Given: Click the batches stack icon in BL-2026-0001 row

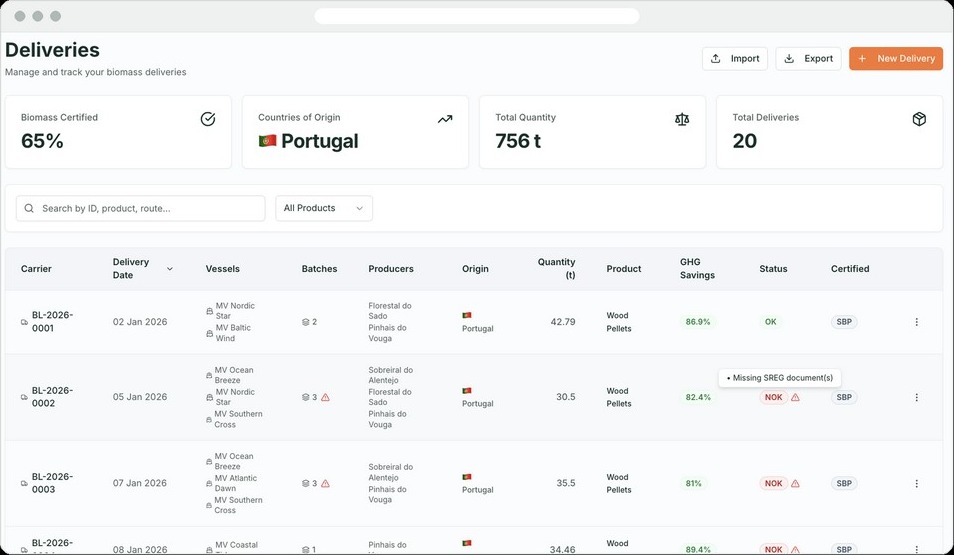Looking at the screenshot, I should [x=305, y=322].
